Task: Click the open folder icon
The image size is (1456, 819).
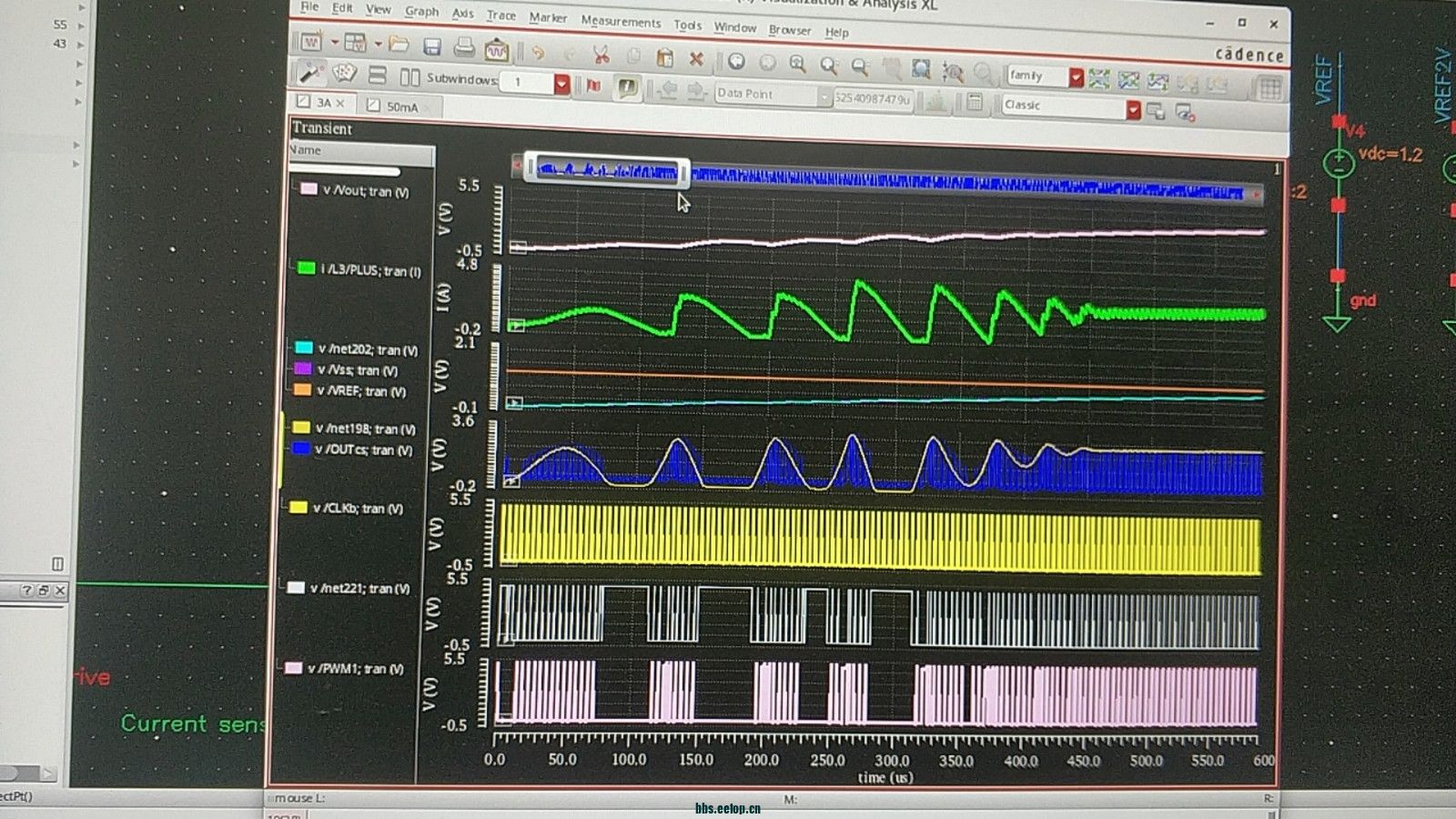Action: [x=399, y=44]
